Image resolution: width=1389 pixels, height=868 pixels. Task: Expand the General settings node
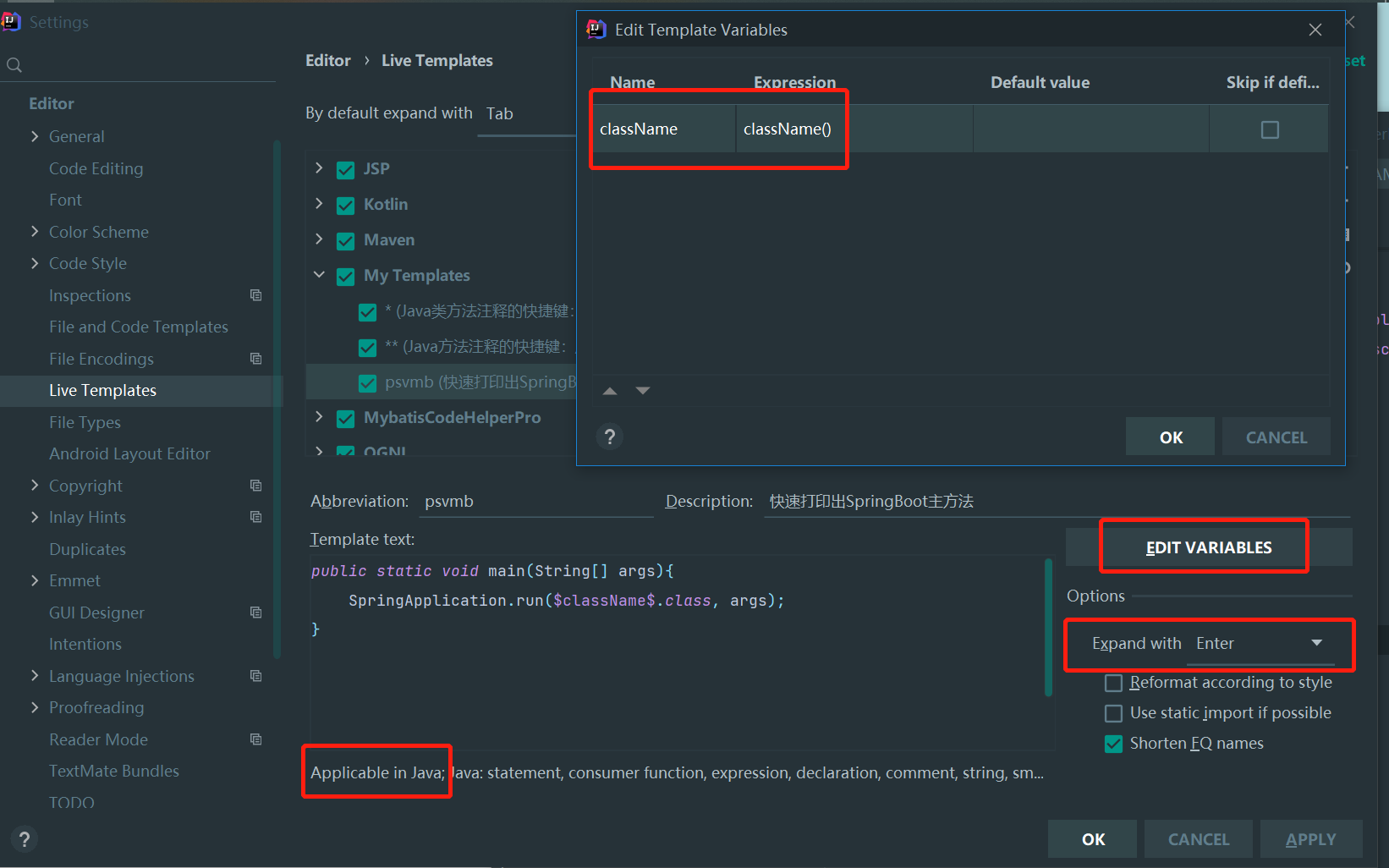[35, 136]
